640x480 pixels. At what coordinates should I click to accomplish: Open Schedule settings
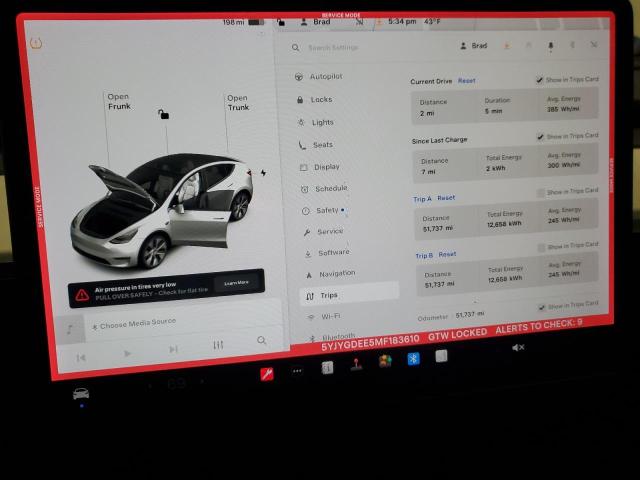pos(324,189)
